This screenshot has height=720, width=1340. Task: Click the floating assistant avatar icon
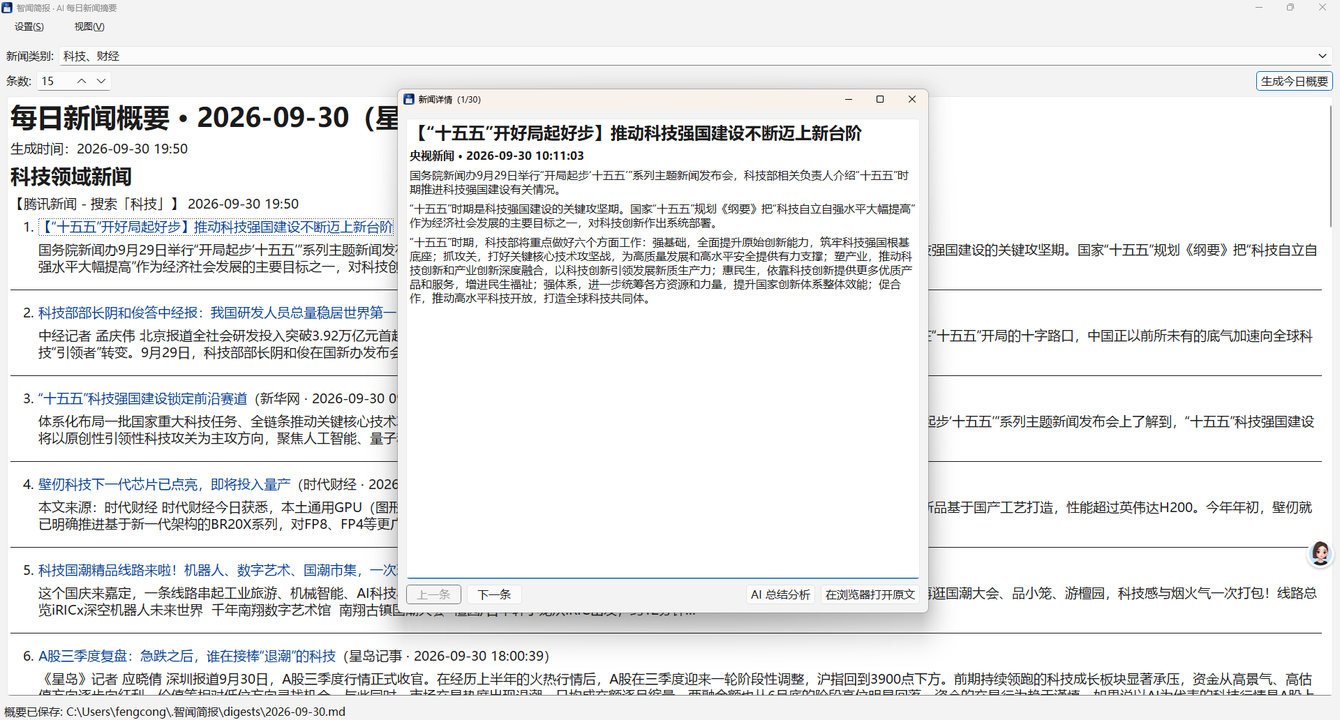(x=1321, y=554)
